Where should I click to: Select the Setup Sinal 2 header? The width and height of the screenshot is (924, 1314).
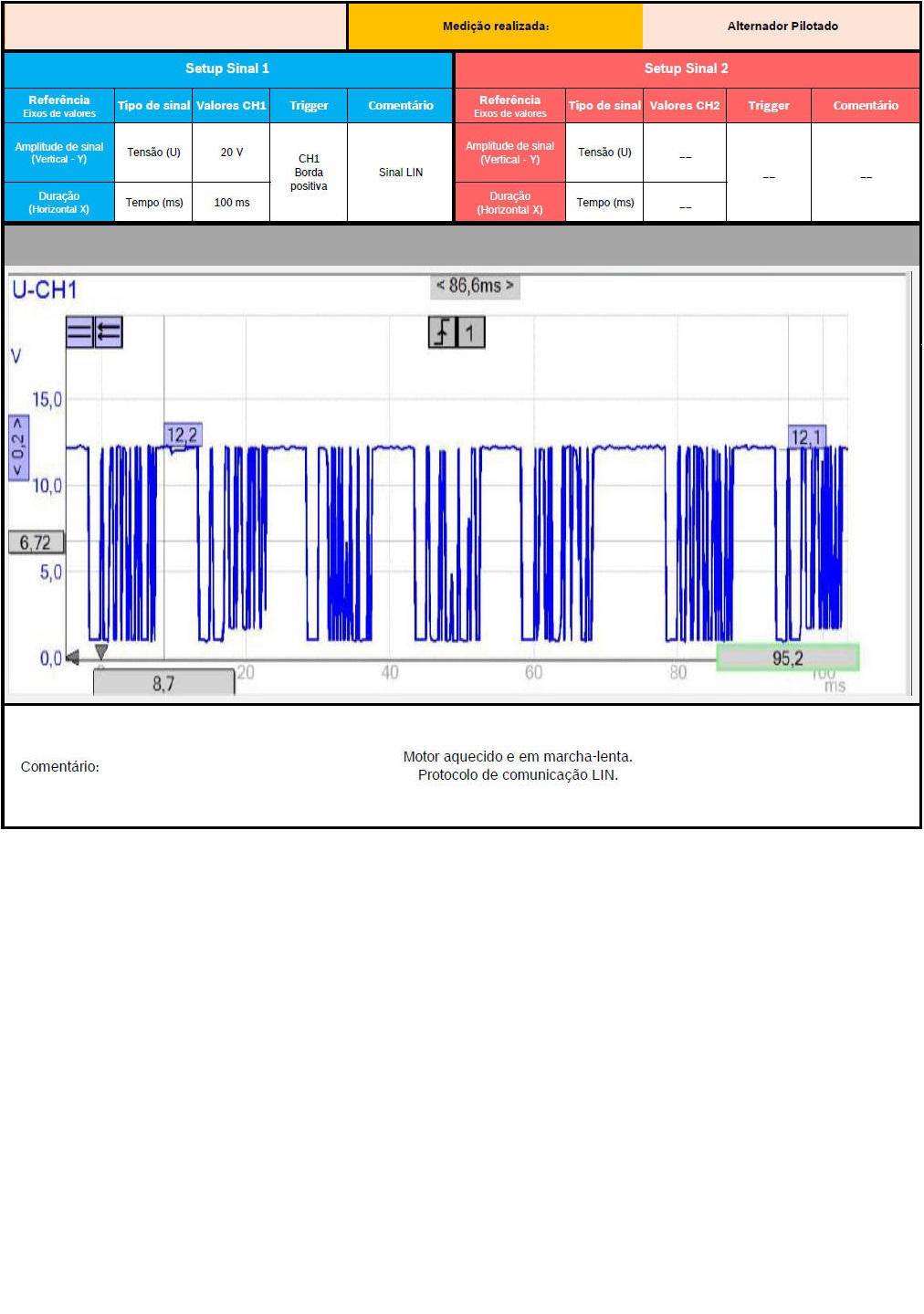click(x=686, y=69)
